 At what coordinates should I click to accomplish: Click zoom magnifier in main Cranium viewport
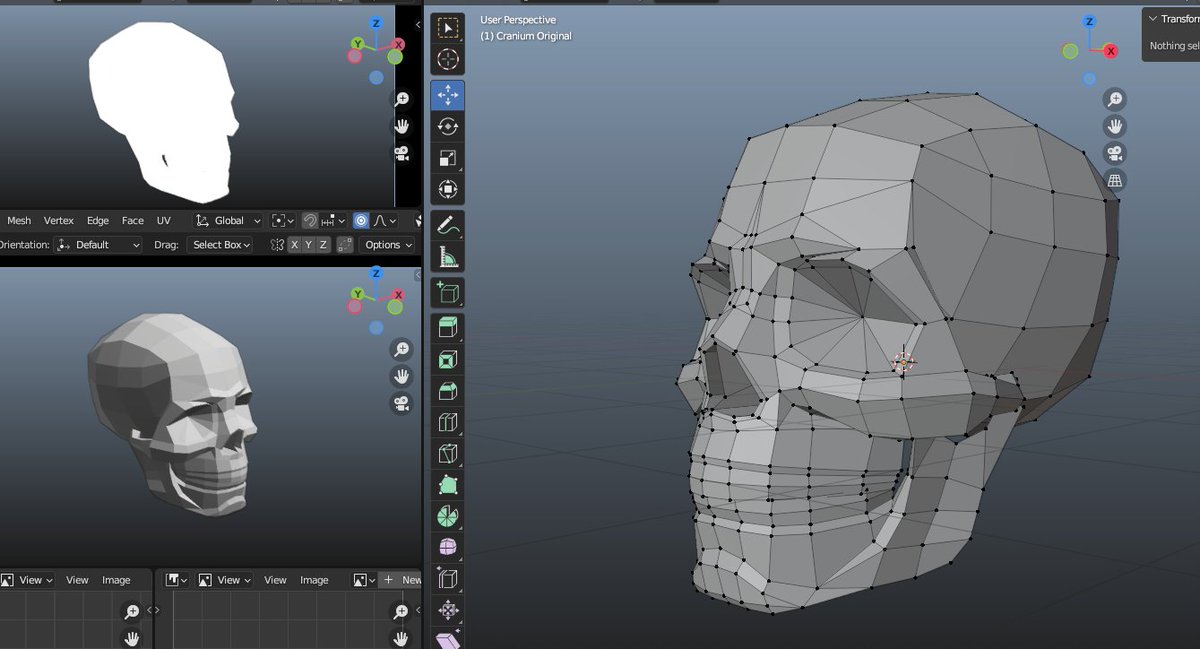1115,99
